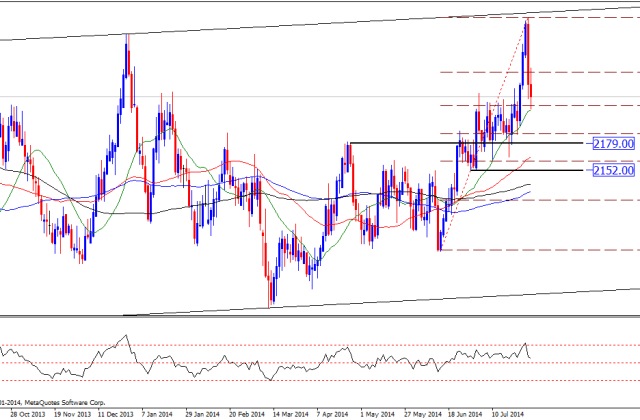
Task: Click the 28 Oct 2013 date label
Action: tap(28, 414)
